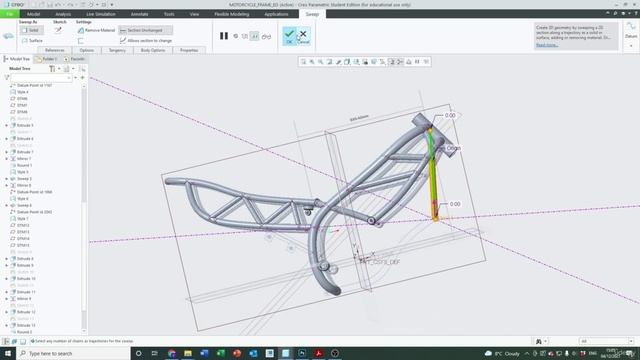Switch to the Flexible Modeling ribbon tab
Screen dimensions: 640x360
pyautogui.click(x=231, y=14)
